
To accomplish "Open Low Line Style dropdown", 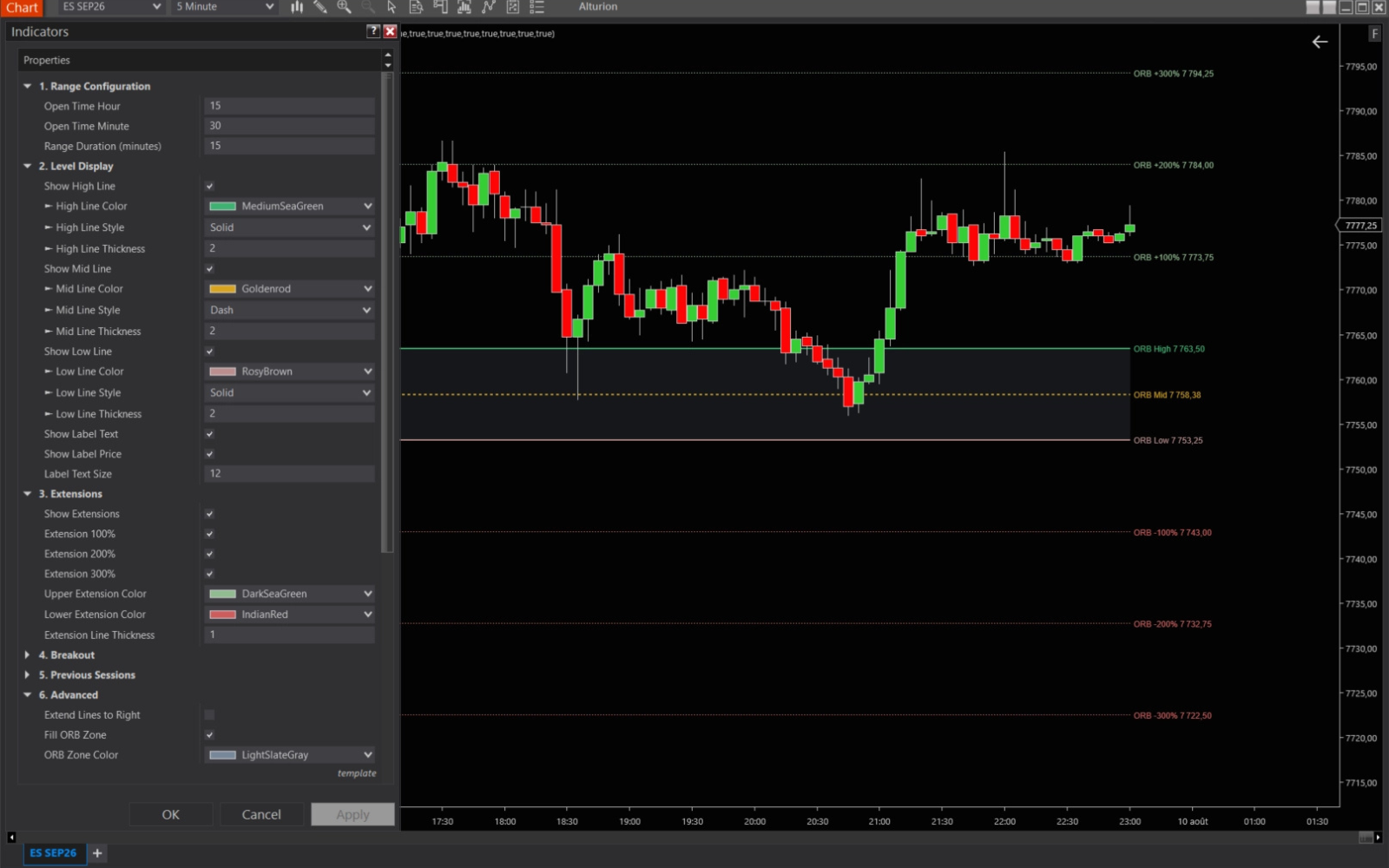I will click(x=290, y=392).
